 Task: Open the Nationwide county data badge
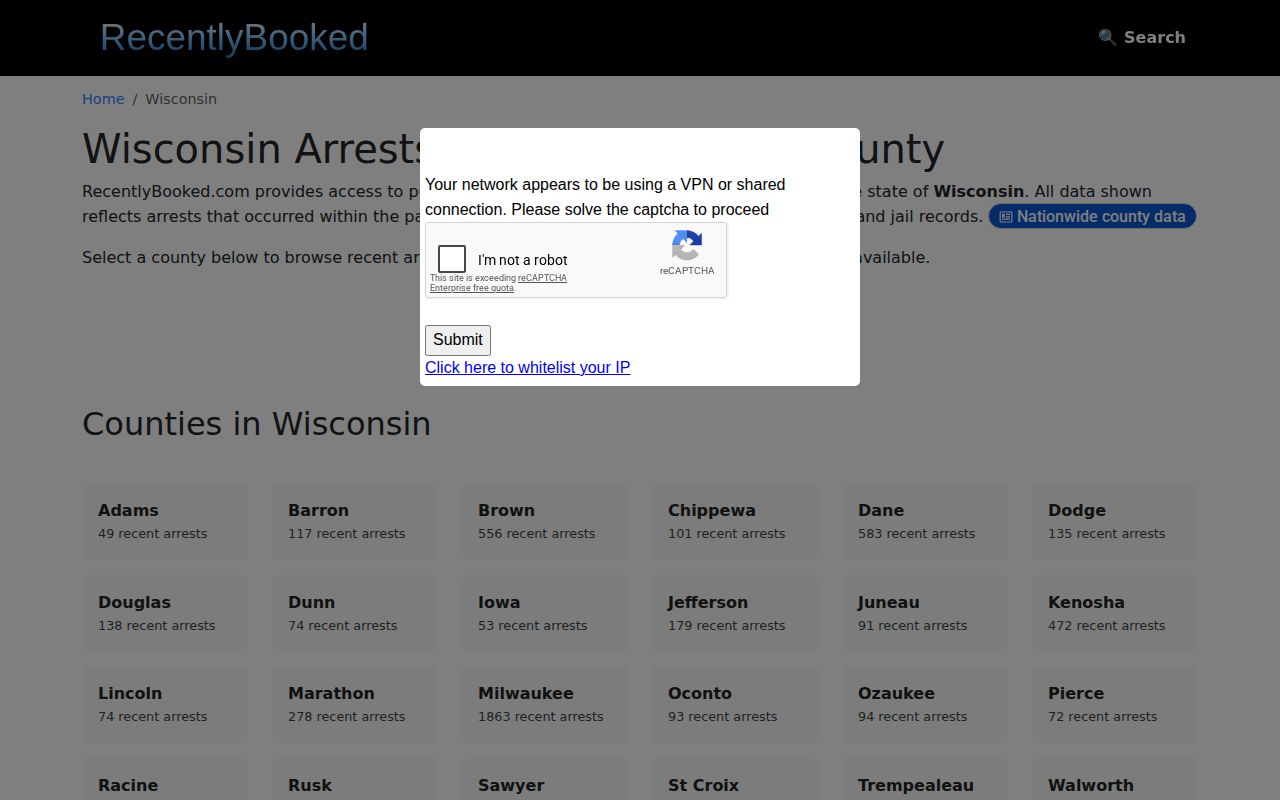1092,216
